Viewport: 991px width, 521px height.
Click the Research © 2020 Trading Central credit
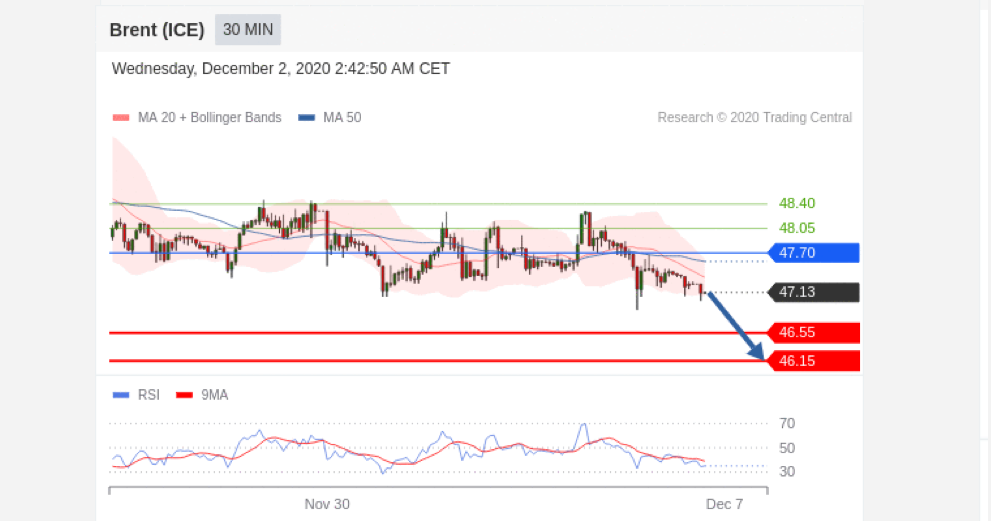tap(755, 118)
